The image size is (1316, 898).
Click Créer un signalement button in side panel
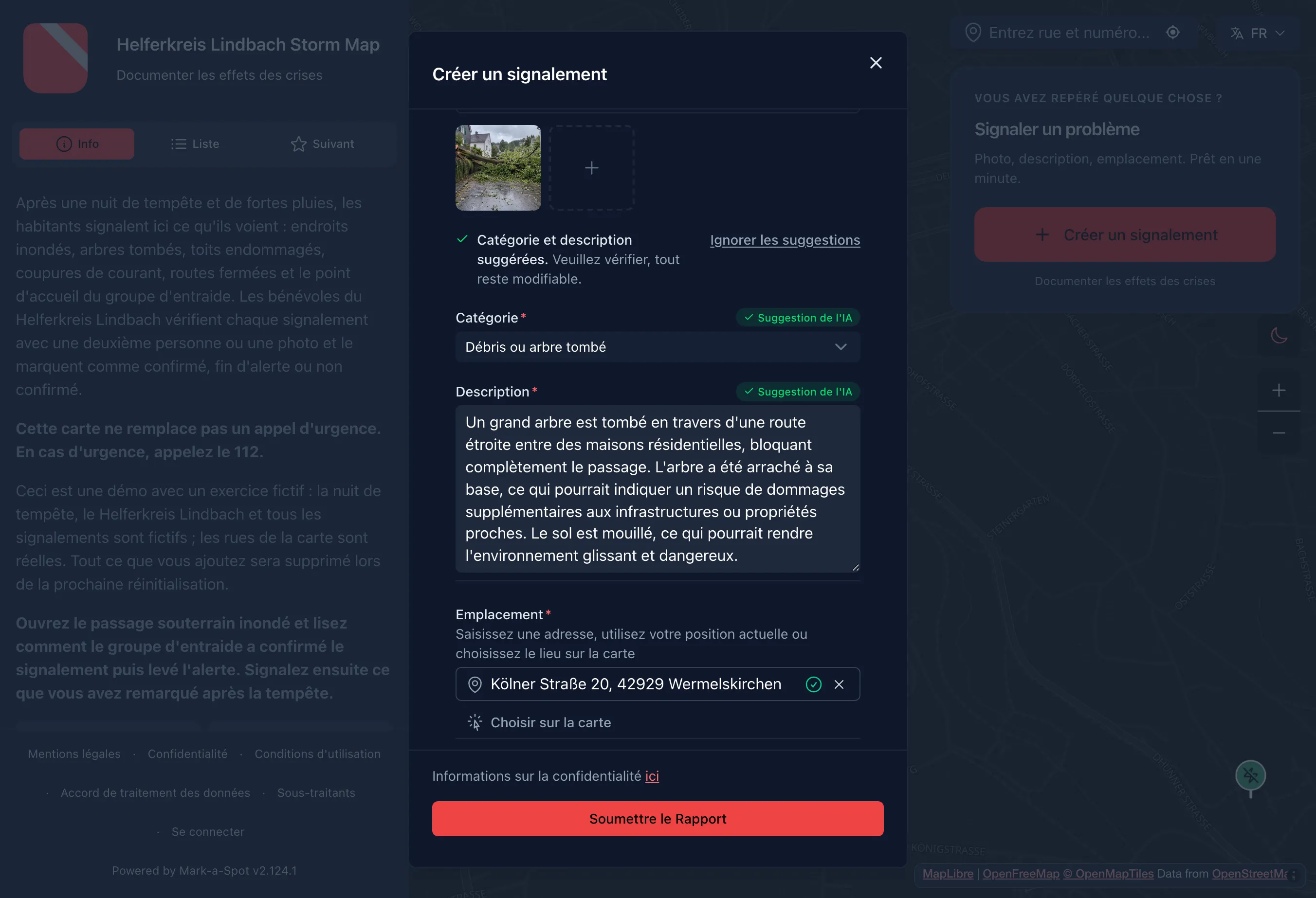pyautogui.click(x=1125, y=235)
